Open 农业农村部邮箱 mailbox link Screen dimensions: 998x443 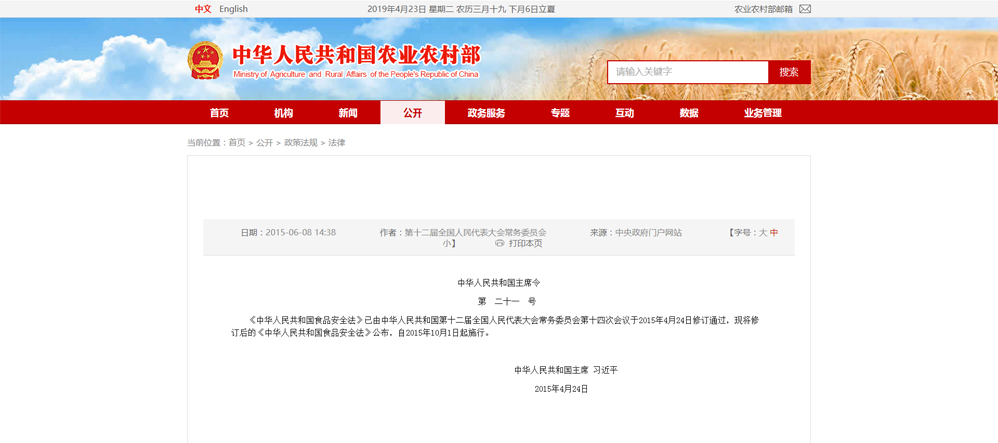[763, 9]
